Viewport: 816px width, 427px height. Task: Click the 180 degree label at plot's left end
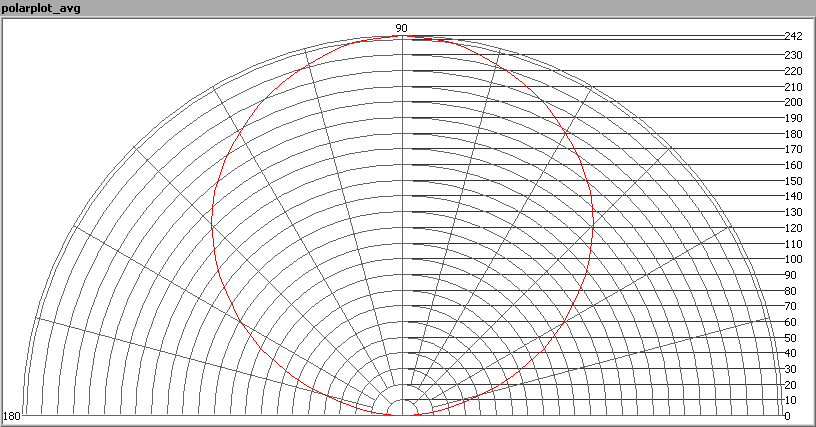[12, 416]
